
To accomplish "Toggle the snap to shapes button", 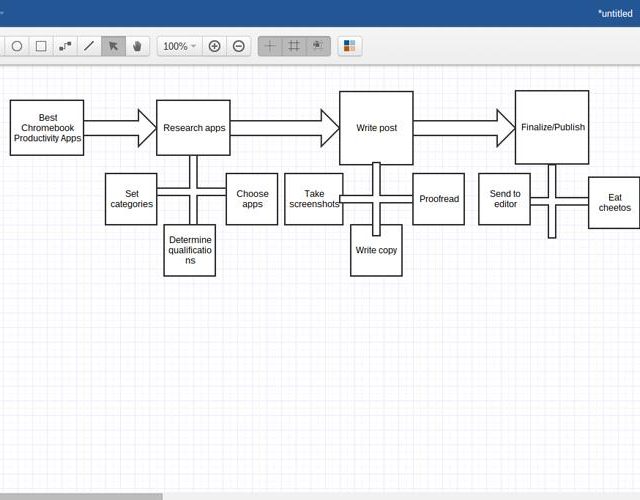I will coord(318,46).
